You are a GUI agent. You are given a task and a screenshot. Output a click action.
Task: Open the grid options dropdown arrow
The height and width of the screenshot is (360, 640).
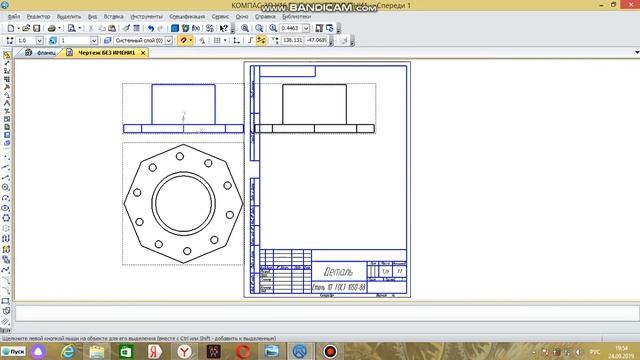225,40
